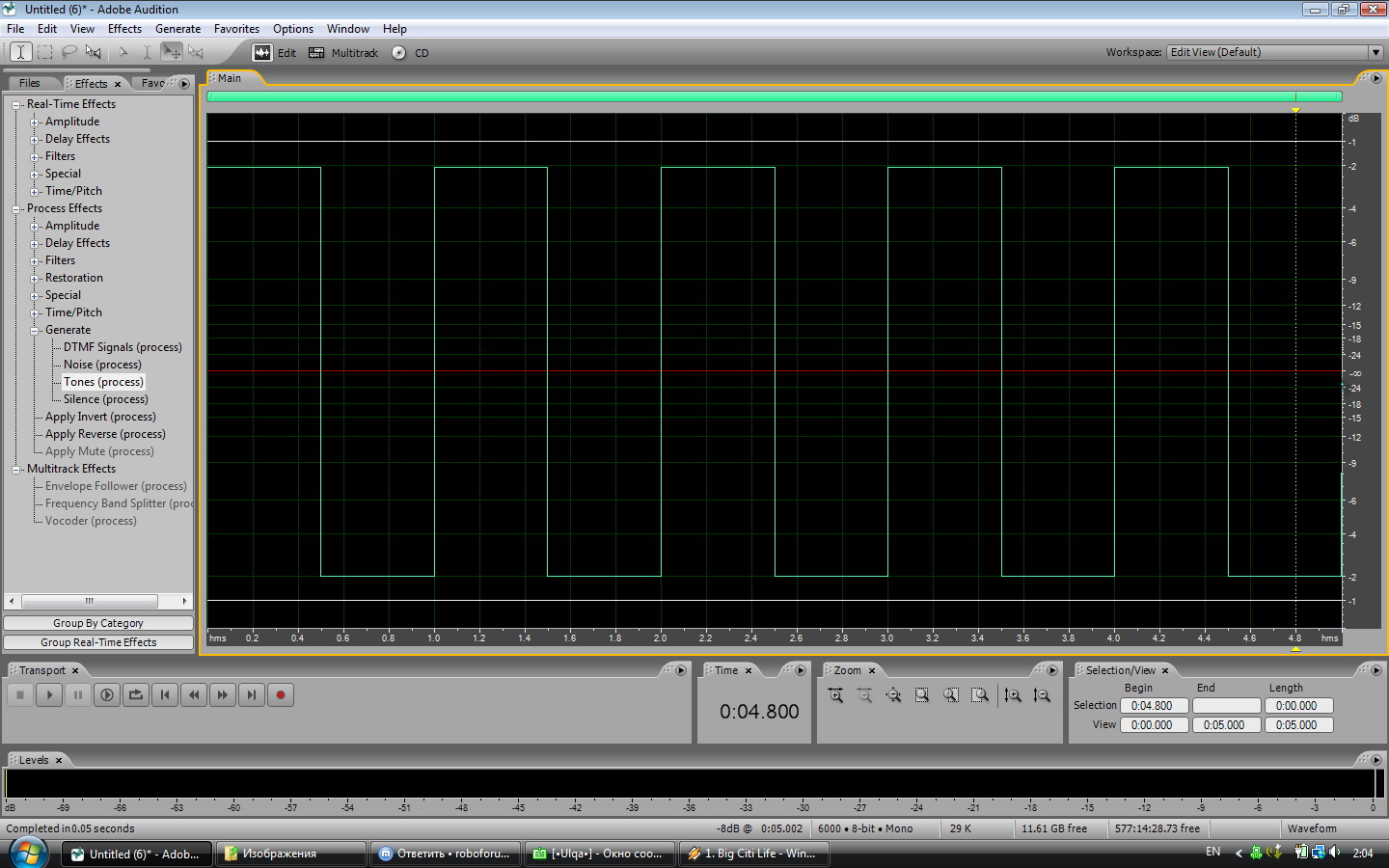Viewport: 1389px width, 868px height.
Task: Switch to CD view
Action: [411, 53]
